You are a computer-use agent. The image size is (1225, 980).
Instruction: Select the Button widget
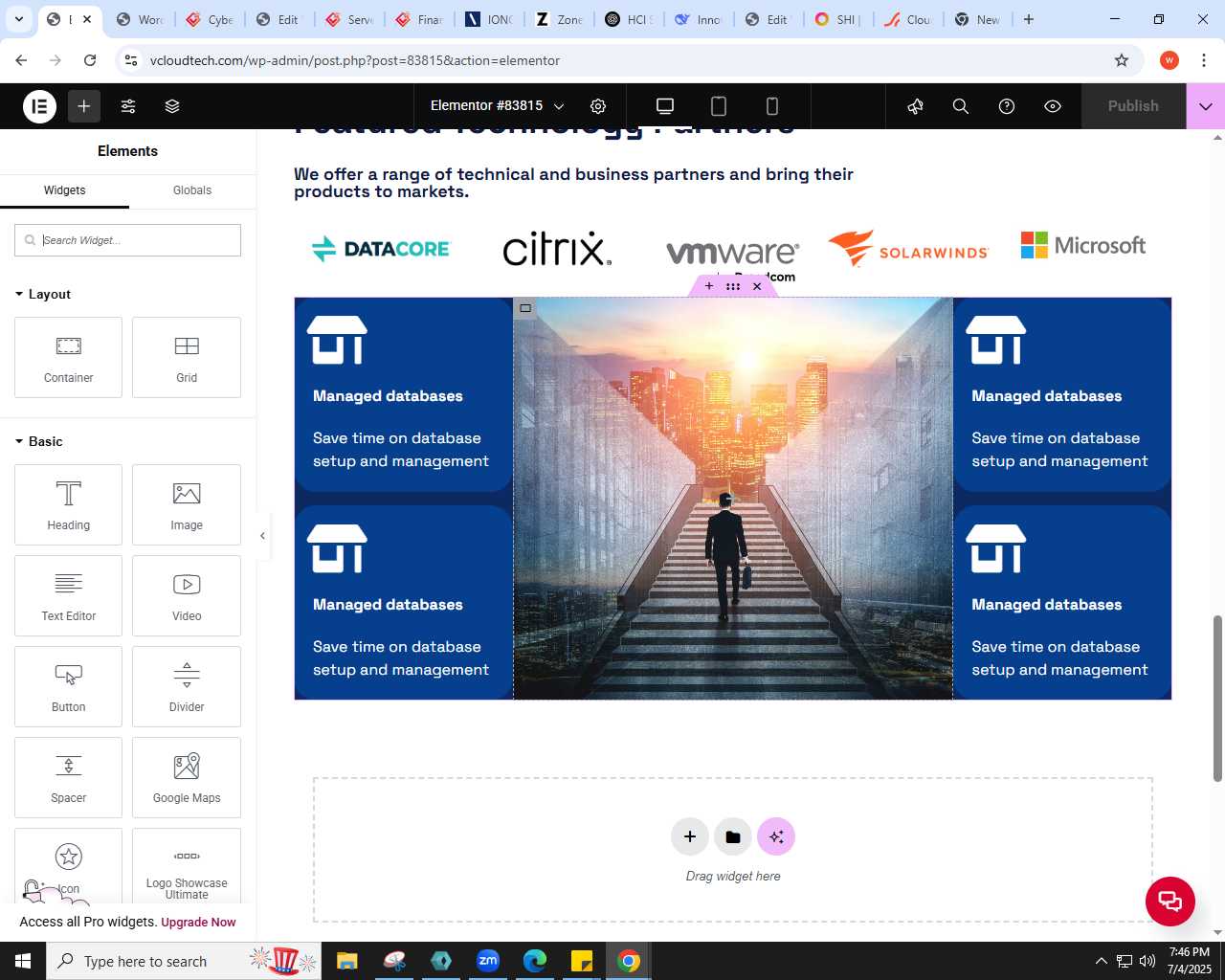point(68,686)
